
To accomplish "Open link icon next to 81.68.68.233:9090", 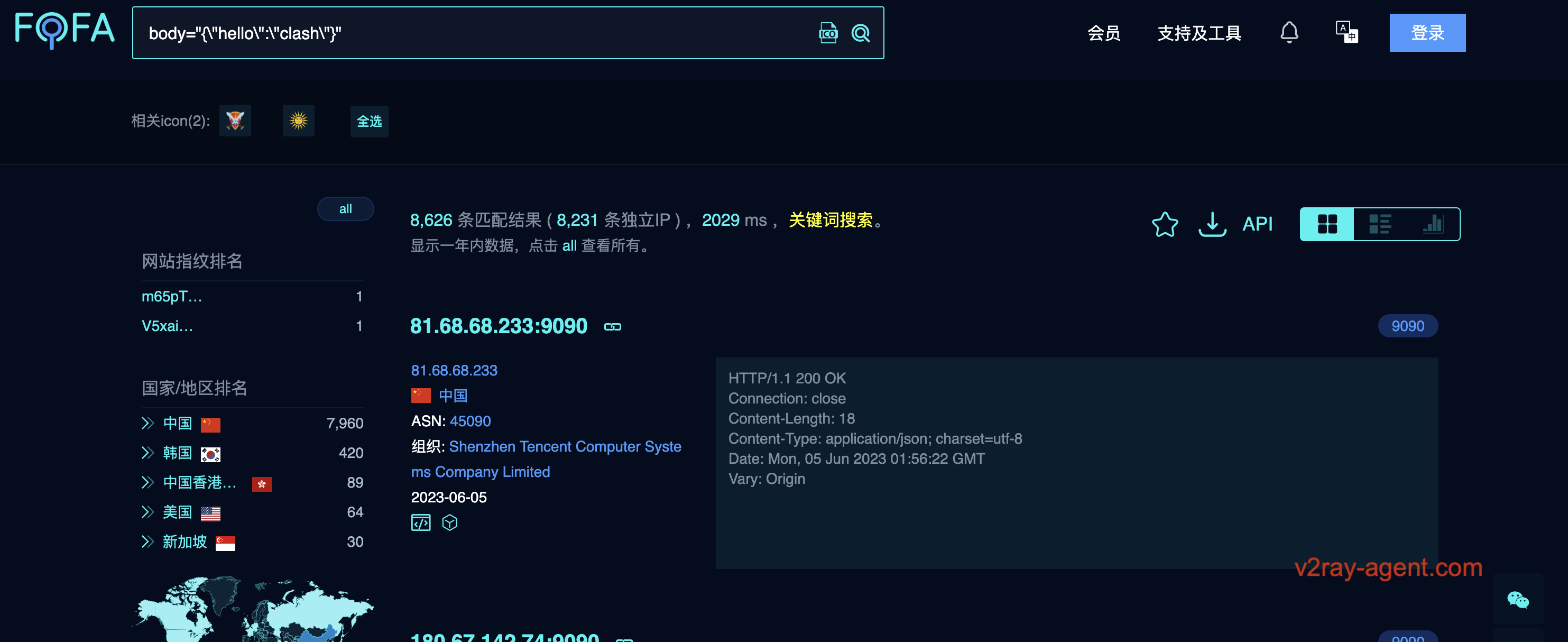I will point(612,326).
